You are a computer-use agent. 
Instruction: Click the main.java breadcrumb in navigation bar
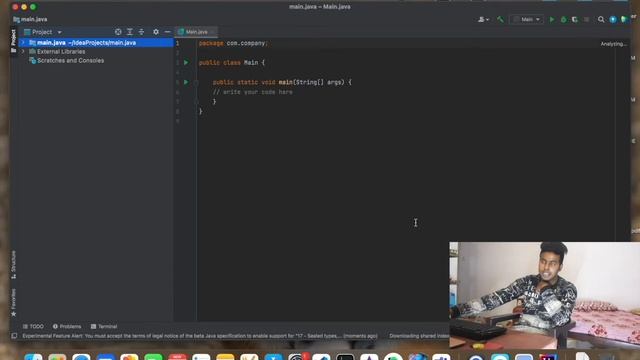click(30, 19)
